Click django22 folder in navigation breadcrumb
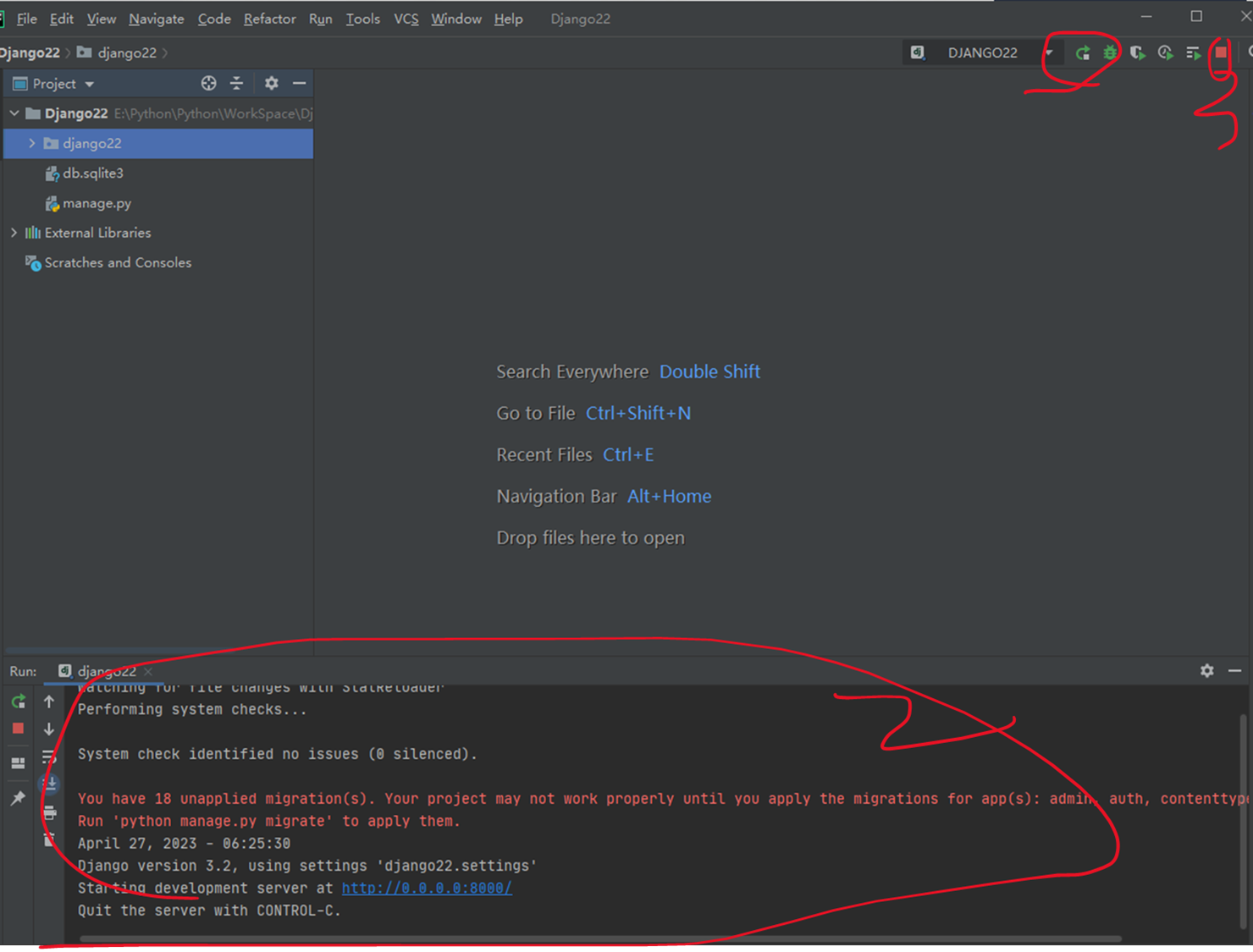Viewport: 1253px width, 952px height. (117, 52)
